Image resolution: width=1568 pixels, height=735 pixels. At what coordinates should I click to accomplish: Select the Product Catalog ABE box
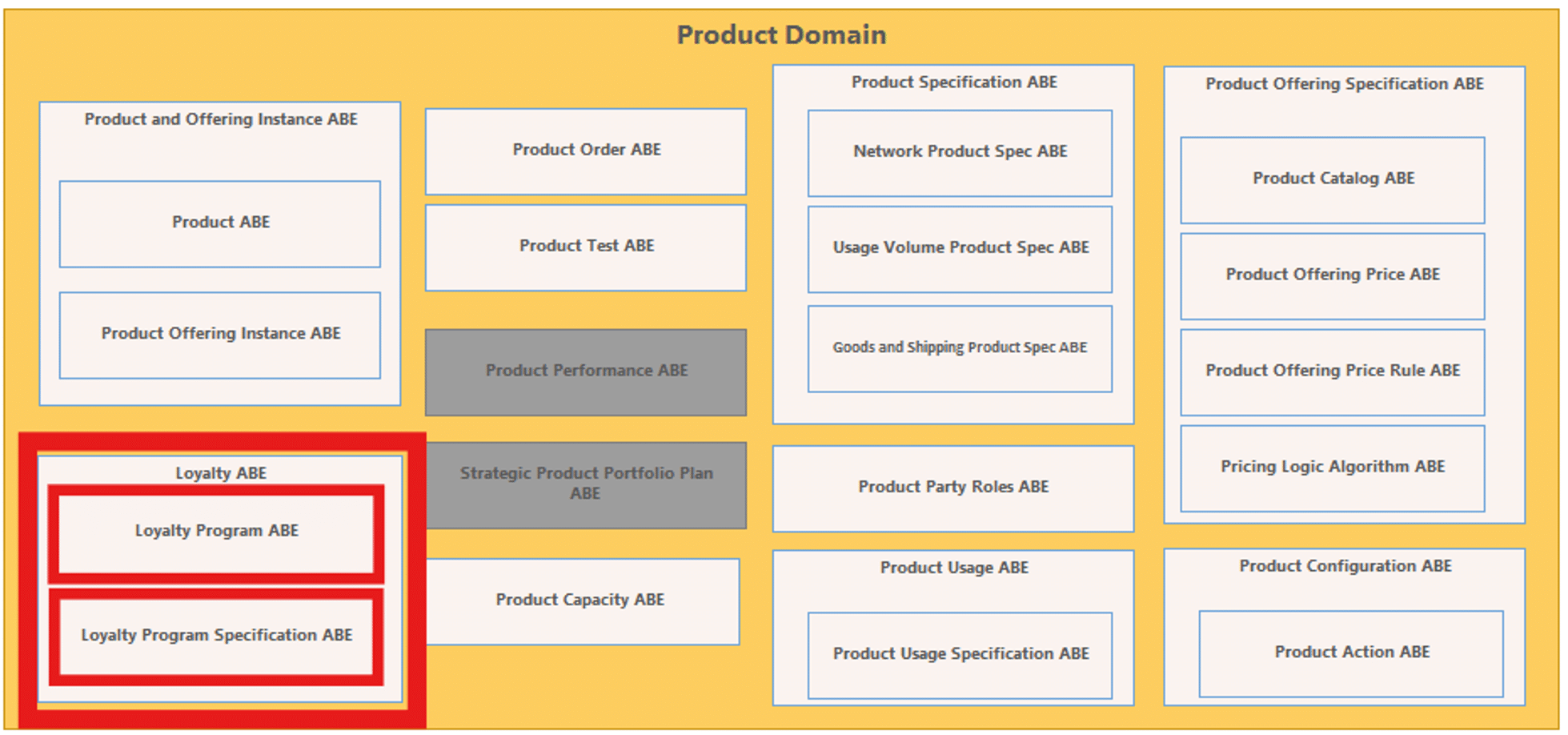coord(1333,180)
